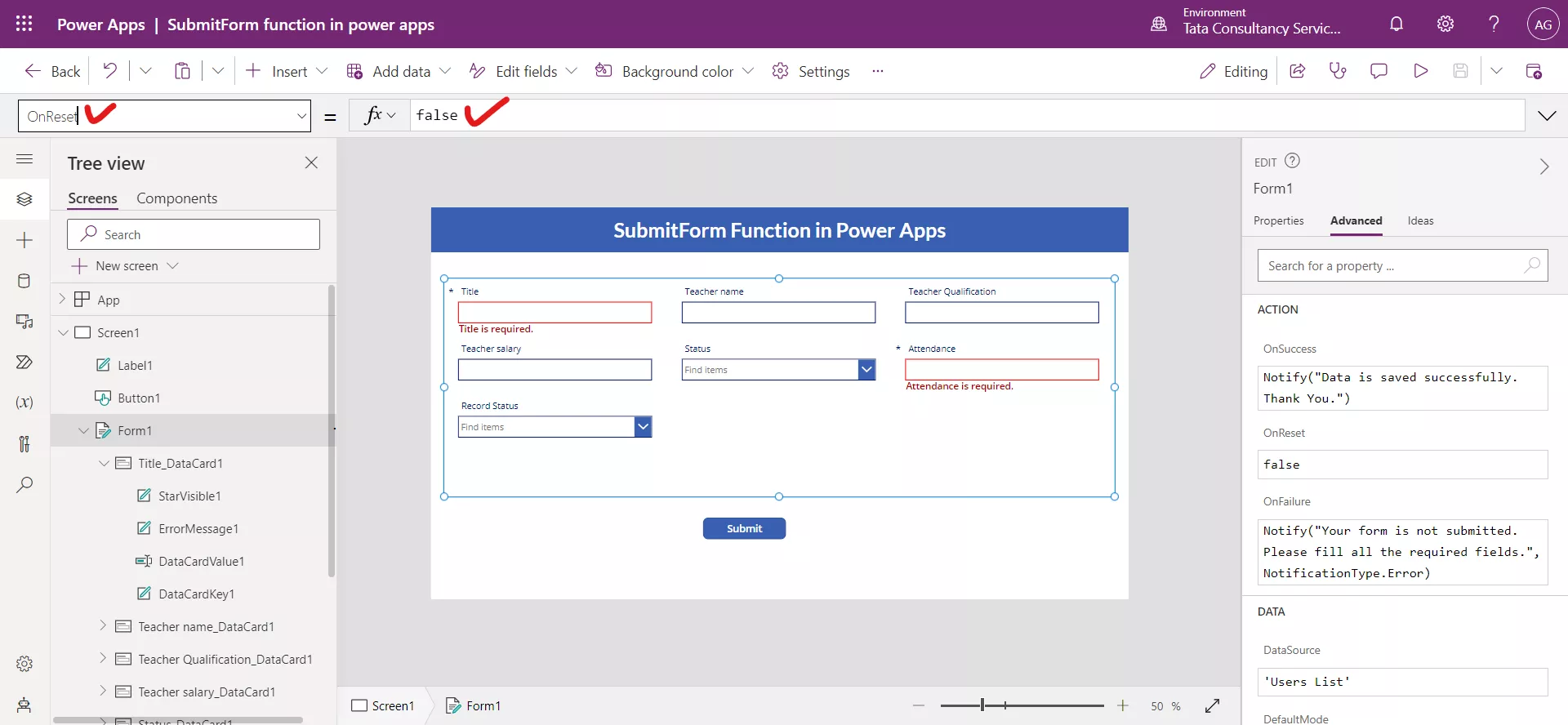Collapse the Form1 tree node
1568x725 pixels.
tap(83, 430)
